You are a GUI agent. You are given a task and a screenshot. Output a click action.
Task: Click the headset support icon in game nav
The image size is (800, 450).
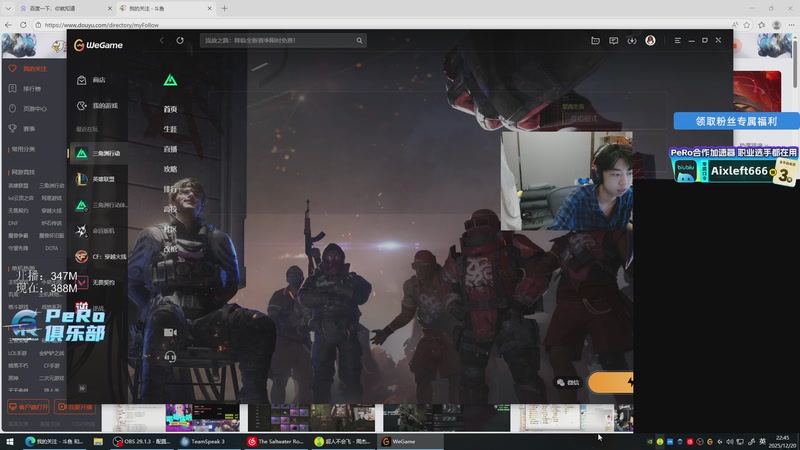170,357
